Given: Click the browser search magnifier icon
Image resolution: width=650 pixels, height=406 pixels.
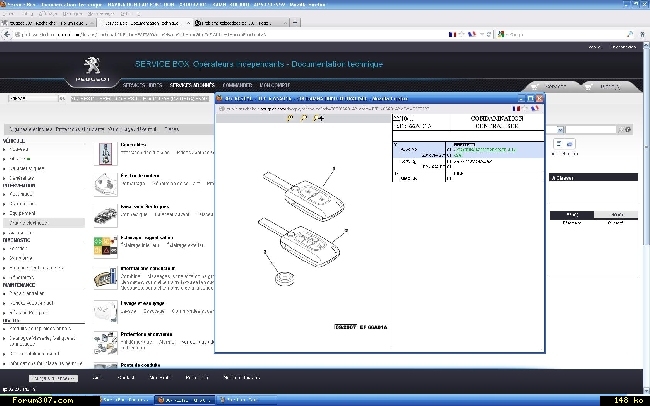Looking at the screenshot, I should coord(630,34).
